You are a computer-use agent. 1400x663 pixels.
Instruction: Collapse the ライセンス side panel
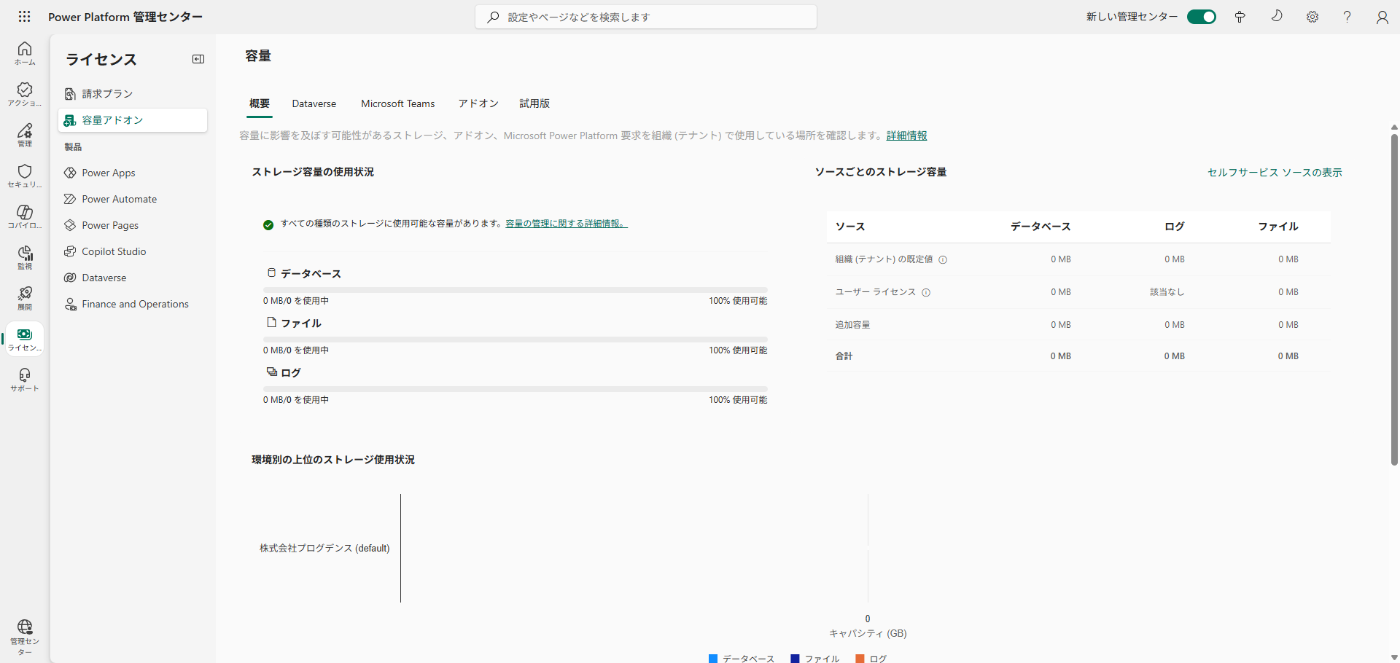pyautogui.click(x=198, y=59)
